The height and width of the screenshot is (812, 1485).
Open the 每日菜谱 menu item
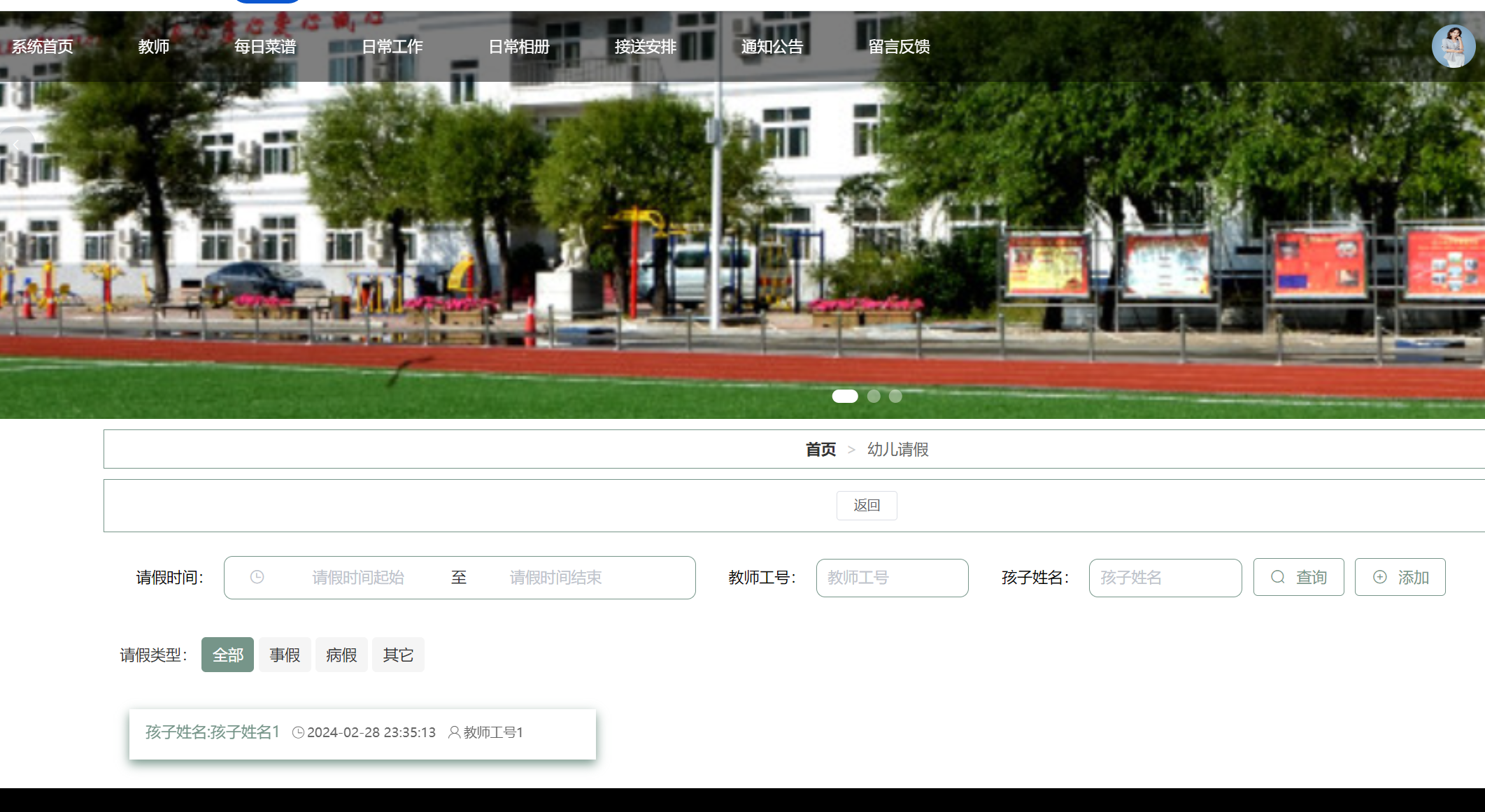pyautogui.click(x=265, y=47)
